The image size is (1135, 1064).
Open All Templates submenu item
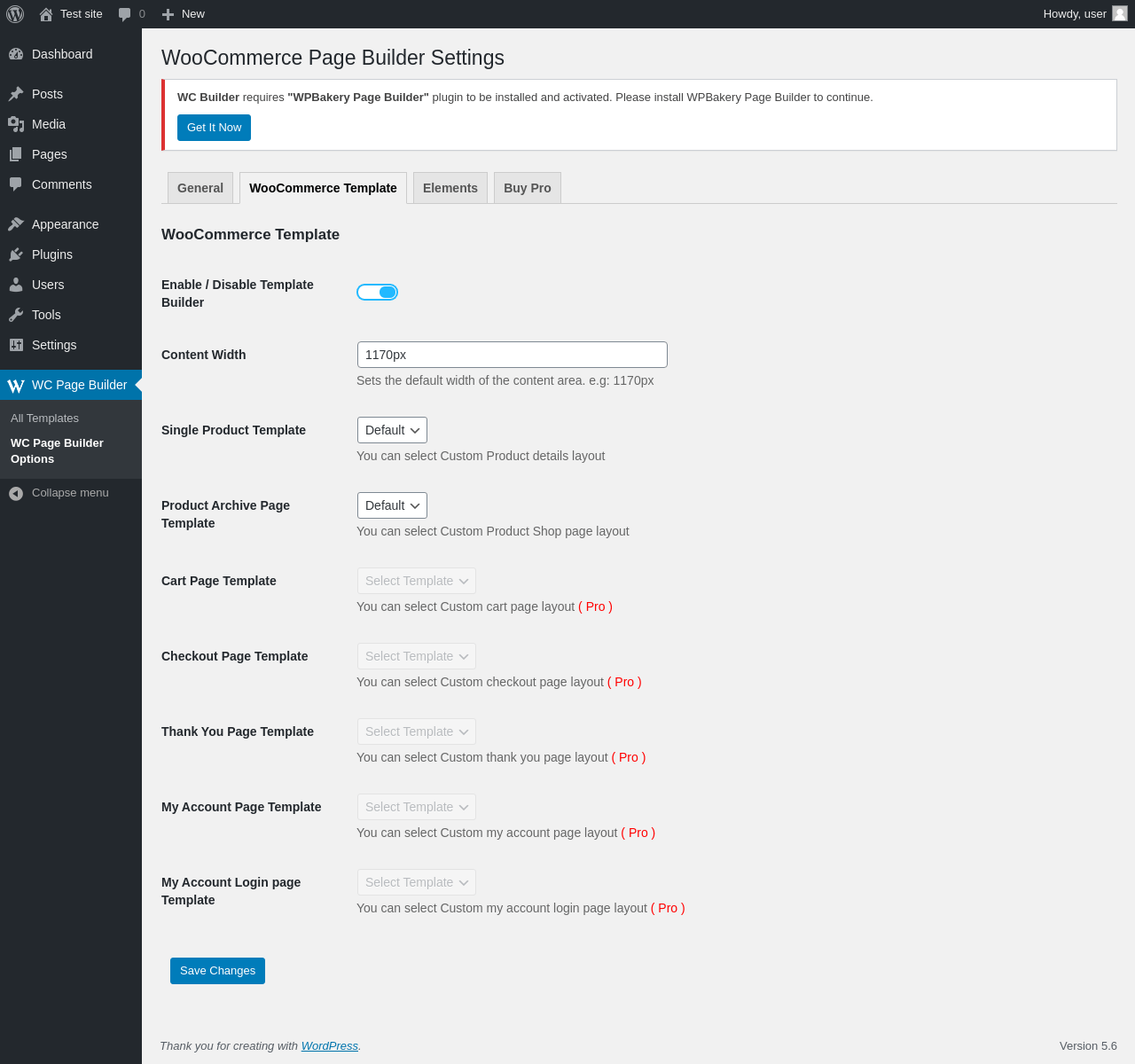[44, 419]
